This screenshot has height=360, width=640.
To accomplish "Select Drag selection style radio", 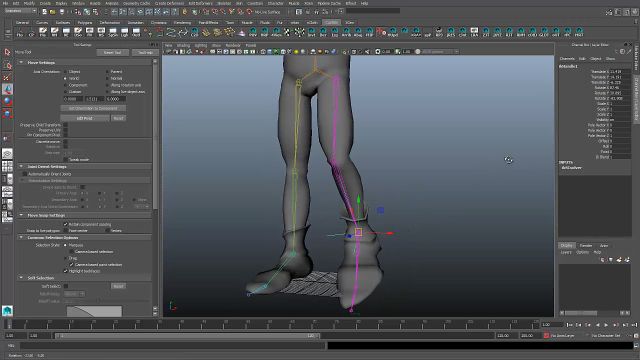I will tap(65, 258).
